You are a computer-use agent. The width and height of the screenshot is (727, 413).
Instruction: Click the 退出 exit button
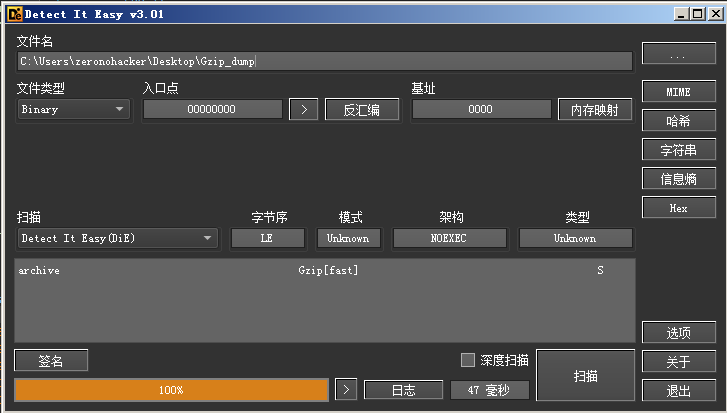(679, 390)
